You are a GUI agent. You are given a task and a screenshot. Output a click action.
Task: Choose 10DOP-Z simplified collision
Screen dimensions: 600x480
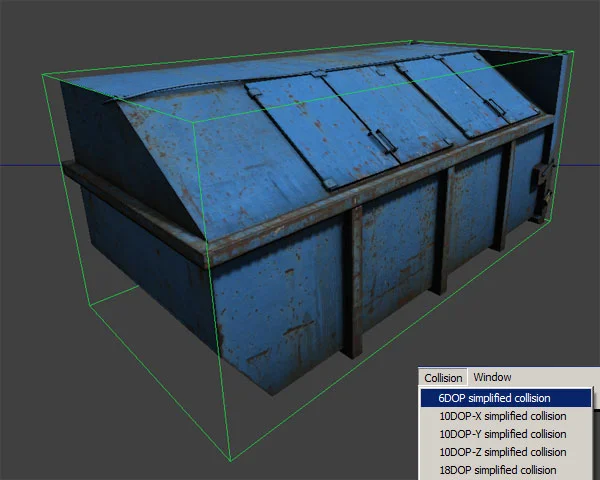[x=505, y=452]
